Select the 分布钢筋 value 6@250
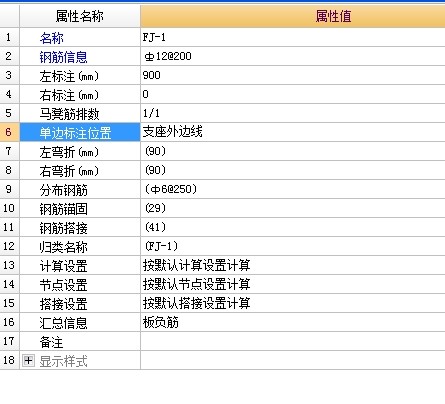445x404 pixels. (x=171, y=189)
